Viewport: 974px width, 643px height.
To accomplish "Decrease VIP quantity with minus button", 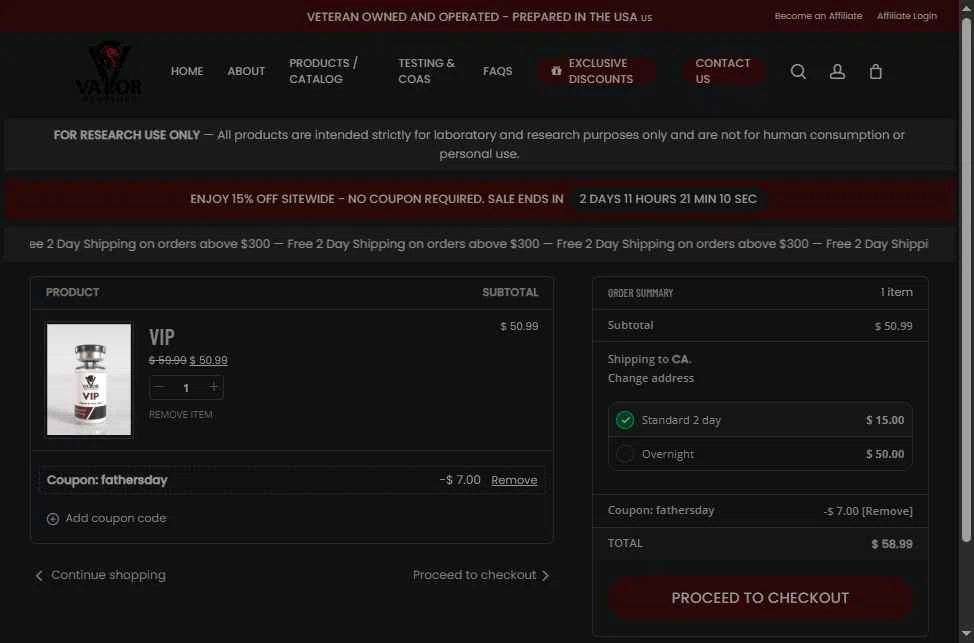I will [159, 387].
